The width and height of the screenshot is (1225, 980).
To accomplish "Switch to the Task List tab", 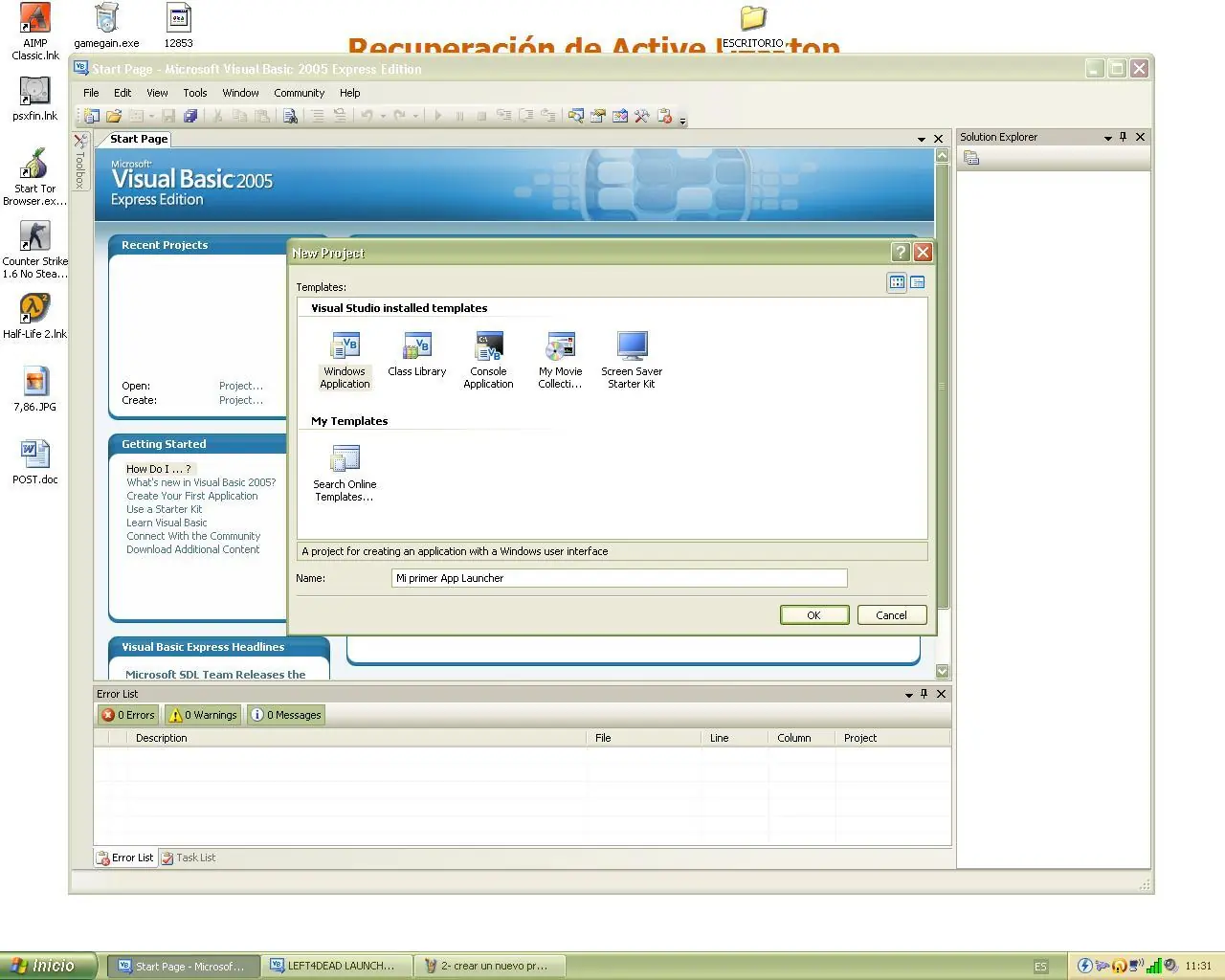I will pos(188,857).
